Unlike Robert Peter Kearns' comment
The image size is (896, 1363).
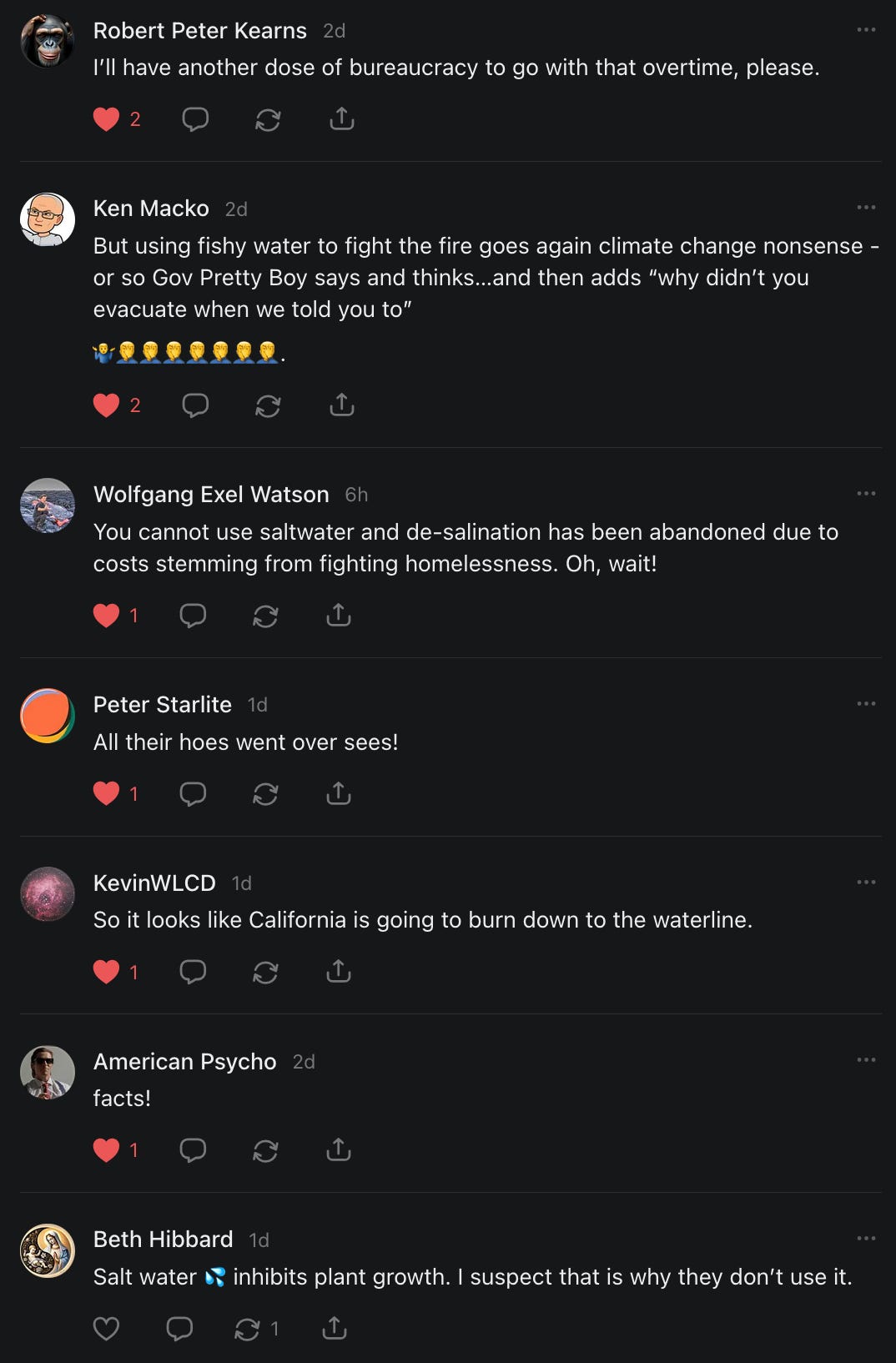tap(106, 119)
